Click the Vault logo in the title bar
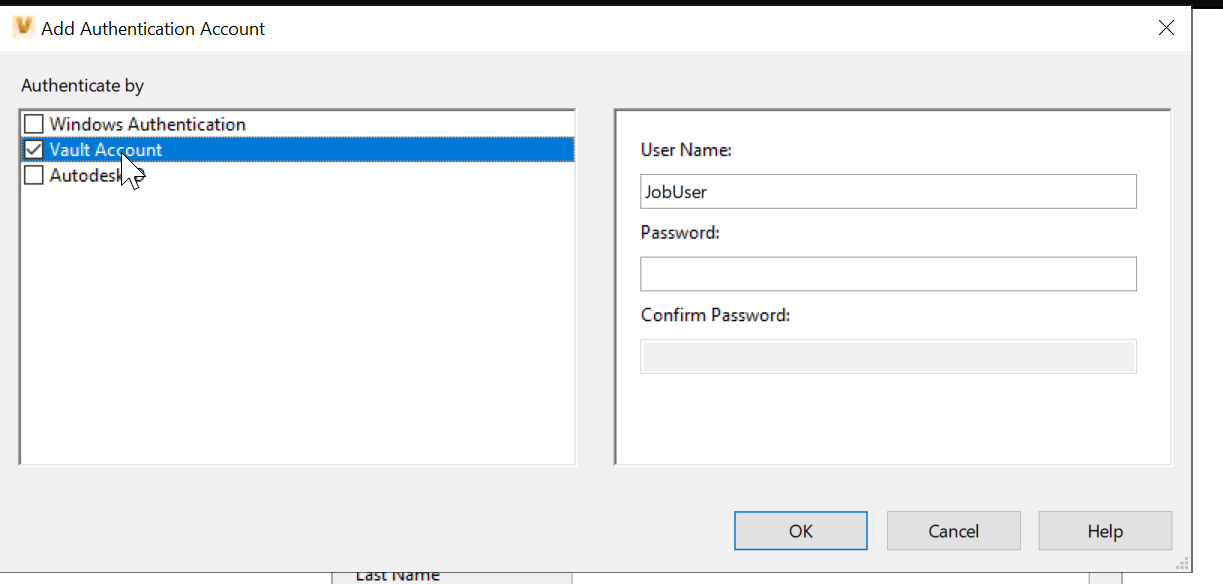Screen dimensions: 1223x584 click(22, 27)
